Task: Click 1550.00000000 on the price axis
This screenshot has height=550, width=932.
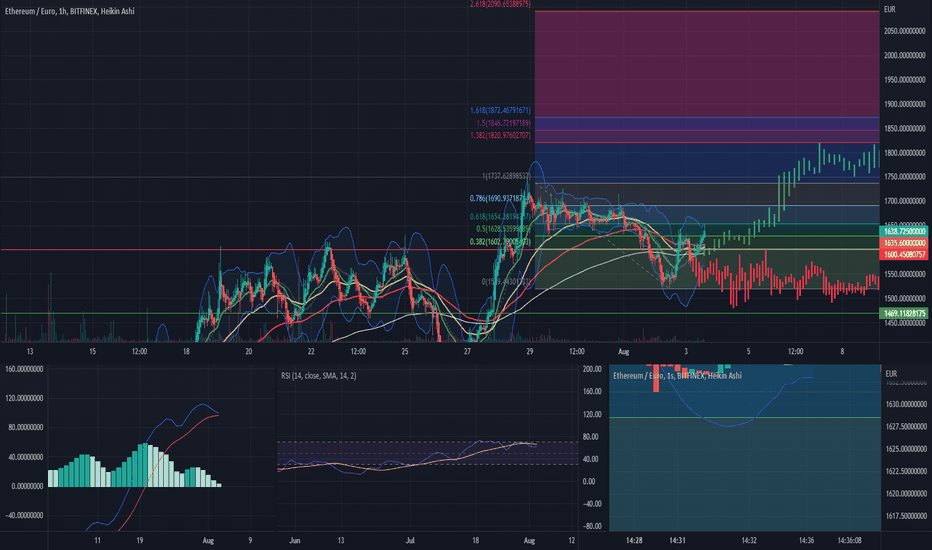Action: tap(905, 274)
